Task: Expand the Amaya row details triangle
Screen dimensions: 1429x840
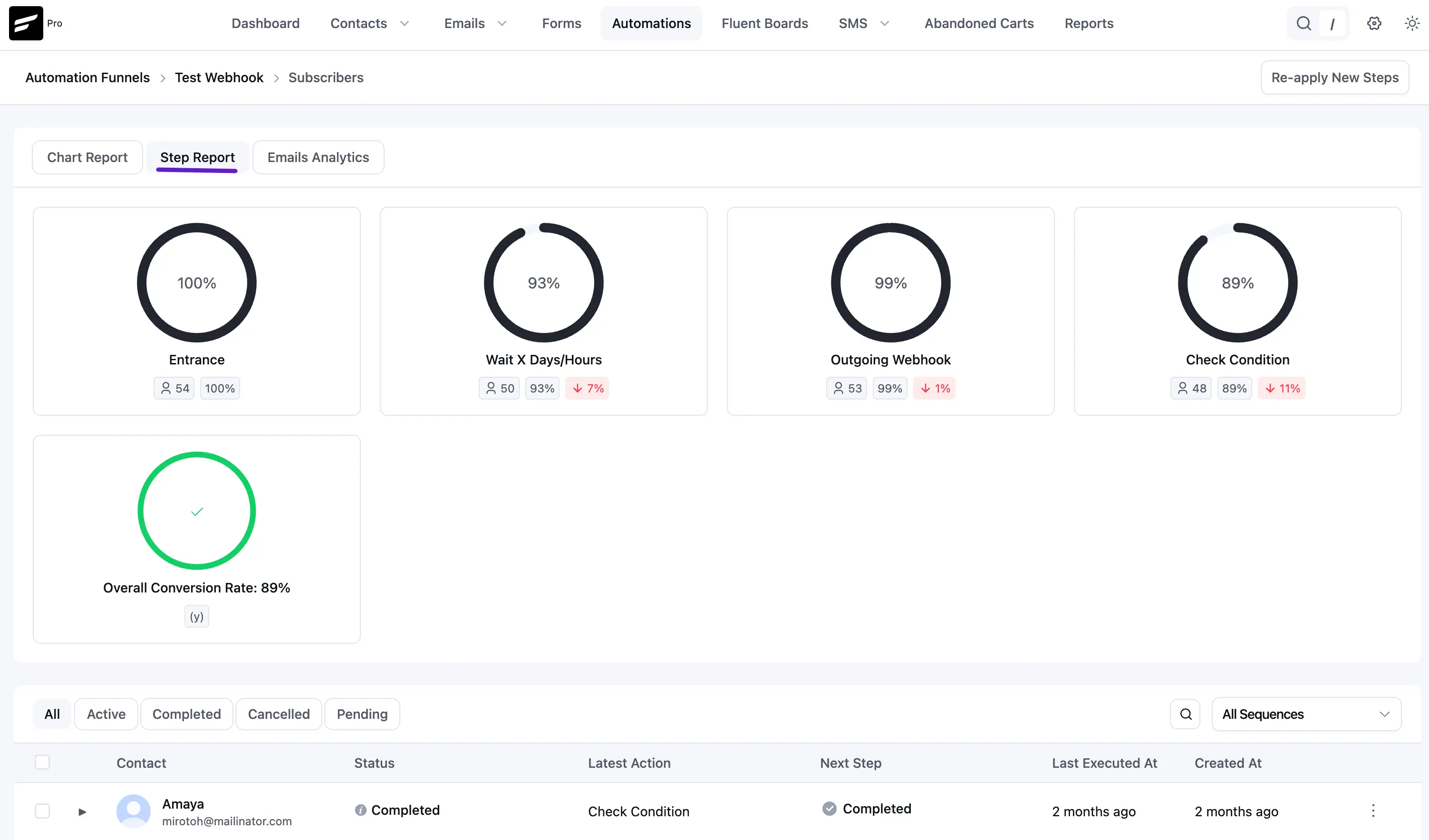Action: click(82, 811)
